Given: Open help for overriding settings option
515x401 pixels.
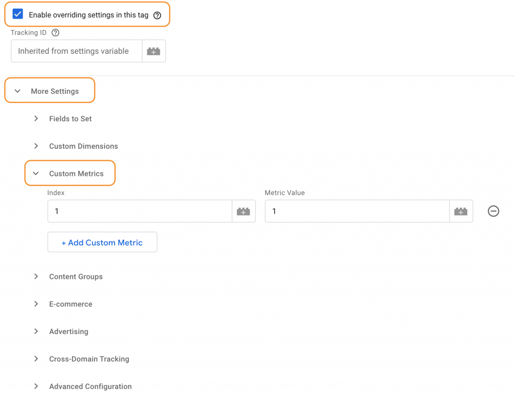Looking at the screenshot, I should (157, 15).
